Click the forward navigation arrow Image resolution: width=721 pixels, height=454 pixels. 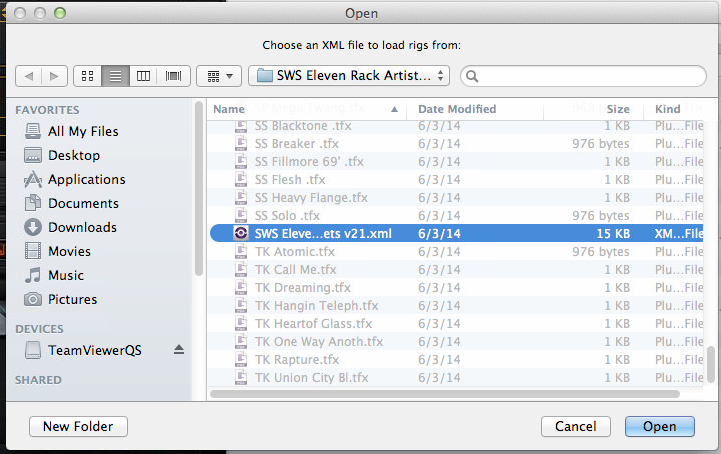click(x=55, y=75)
